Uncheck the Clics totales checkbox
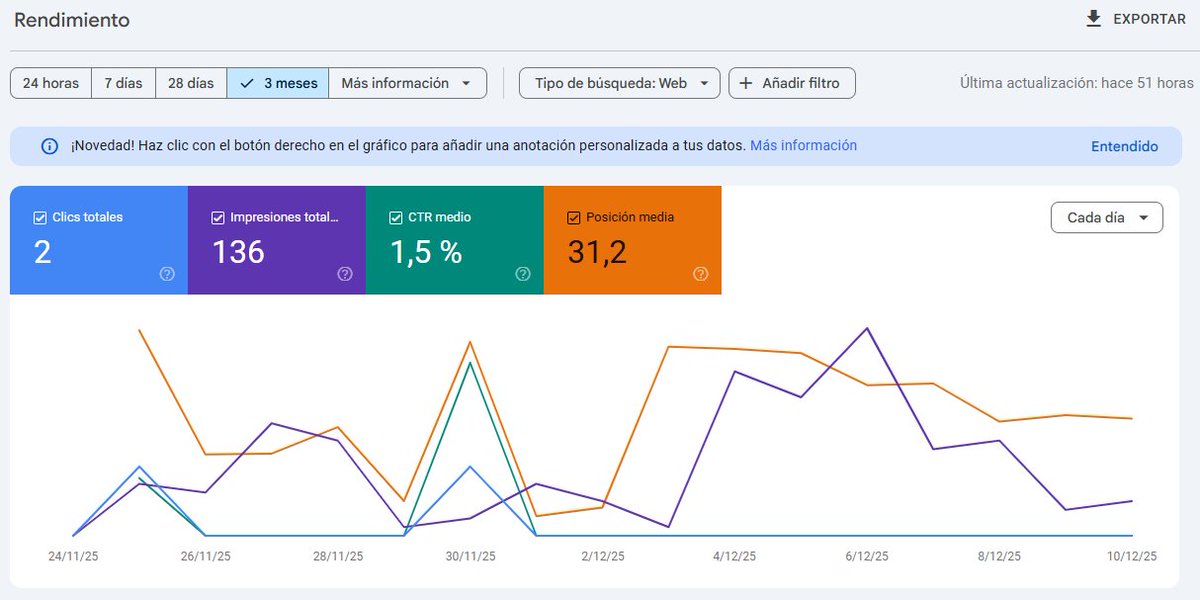 point(41,216)
